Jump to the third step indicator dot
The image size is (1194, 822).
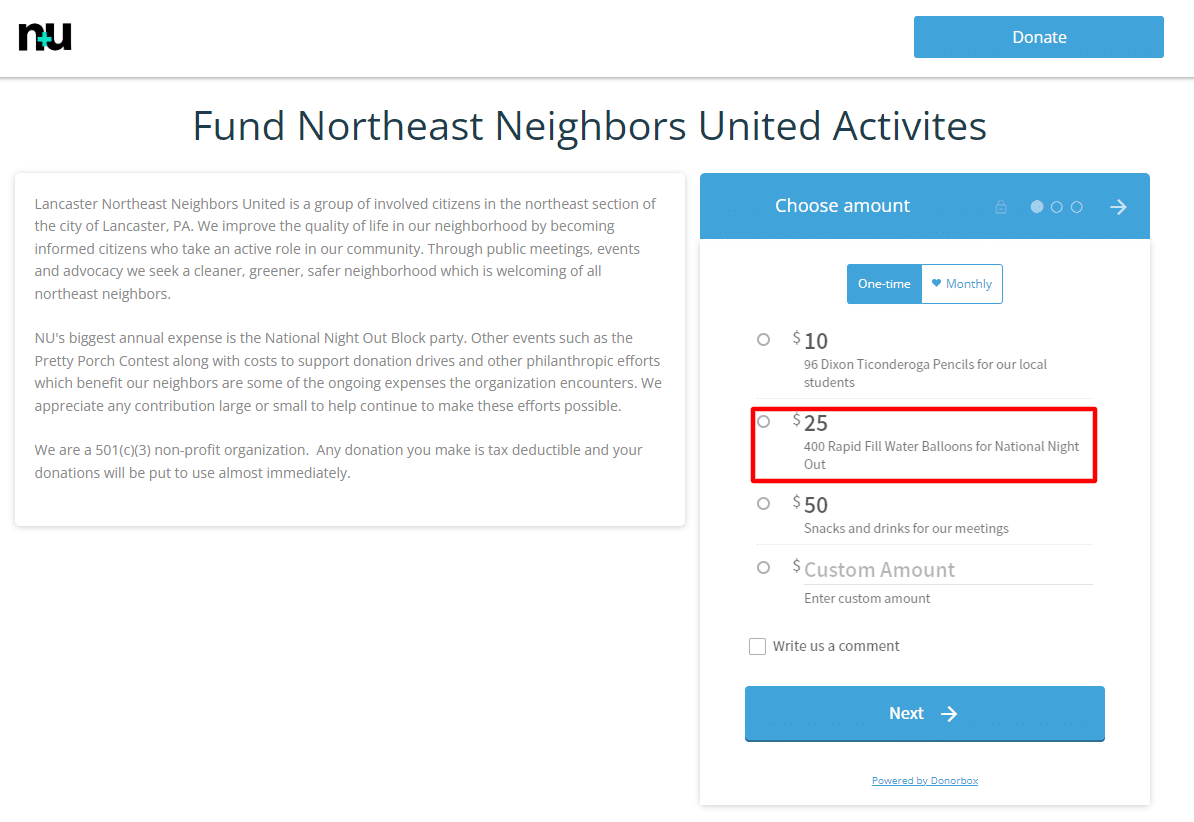(x=1077, y=207)
